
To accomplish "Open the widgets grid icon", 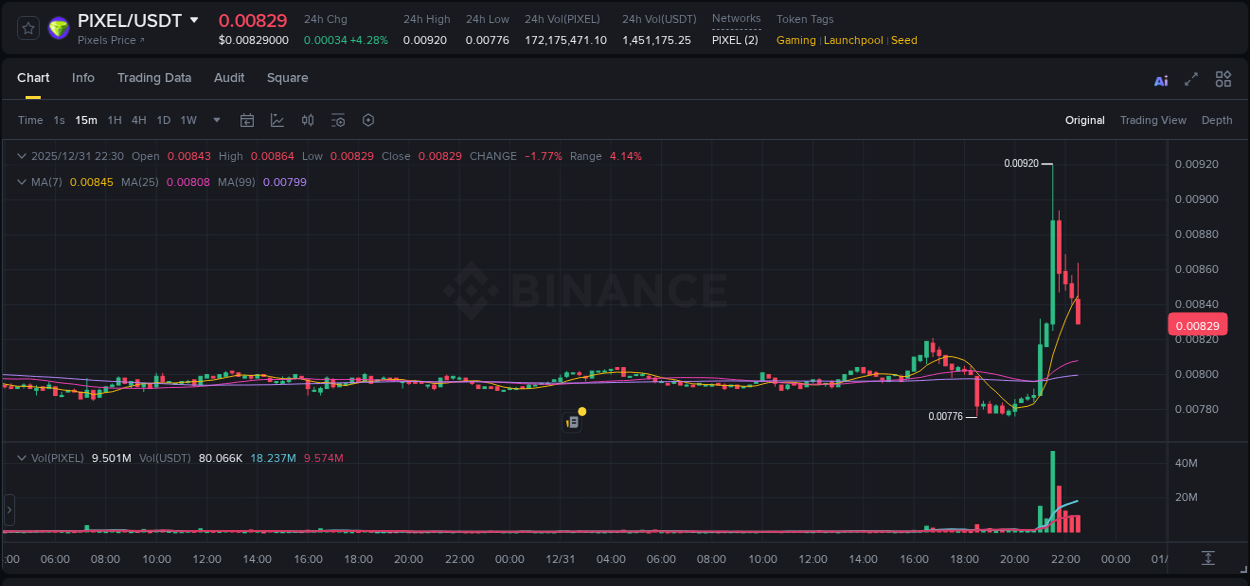I will pyautogui.click(x=1223, y=78).
